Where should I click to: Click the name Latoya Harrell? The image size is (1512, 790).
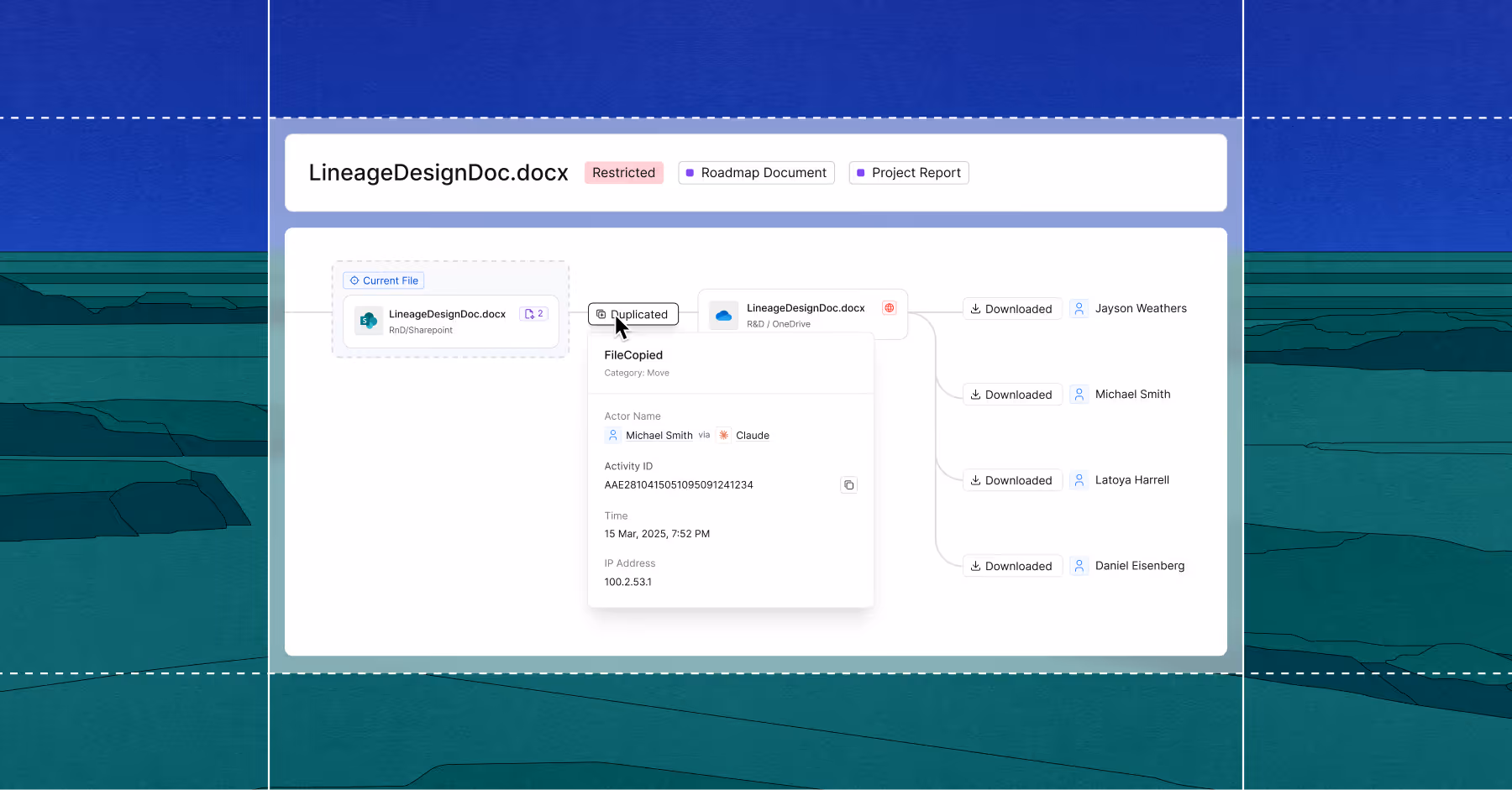(x=1131, y=480)
